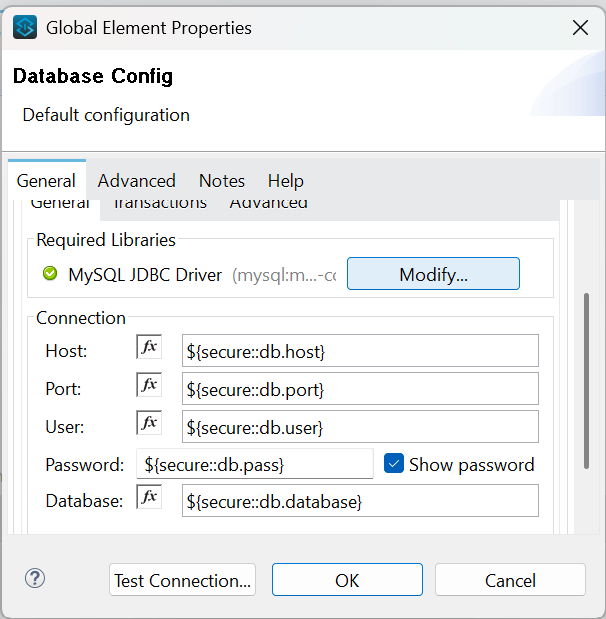
Task: Click the green MySQL JDBC Driver status icon
Action: (51, 274)
